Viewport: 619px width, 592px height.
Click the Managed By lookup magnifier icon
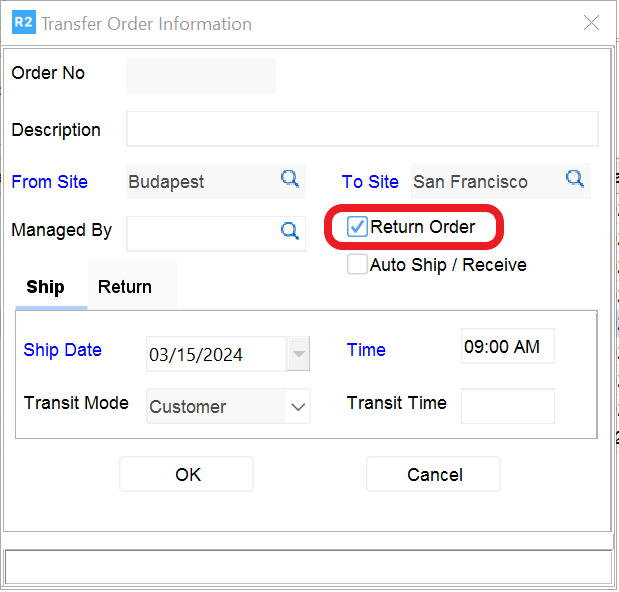tap(289, 231)
